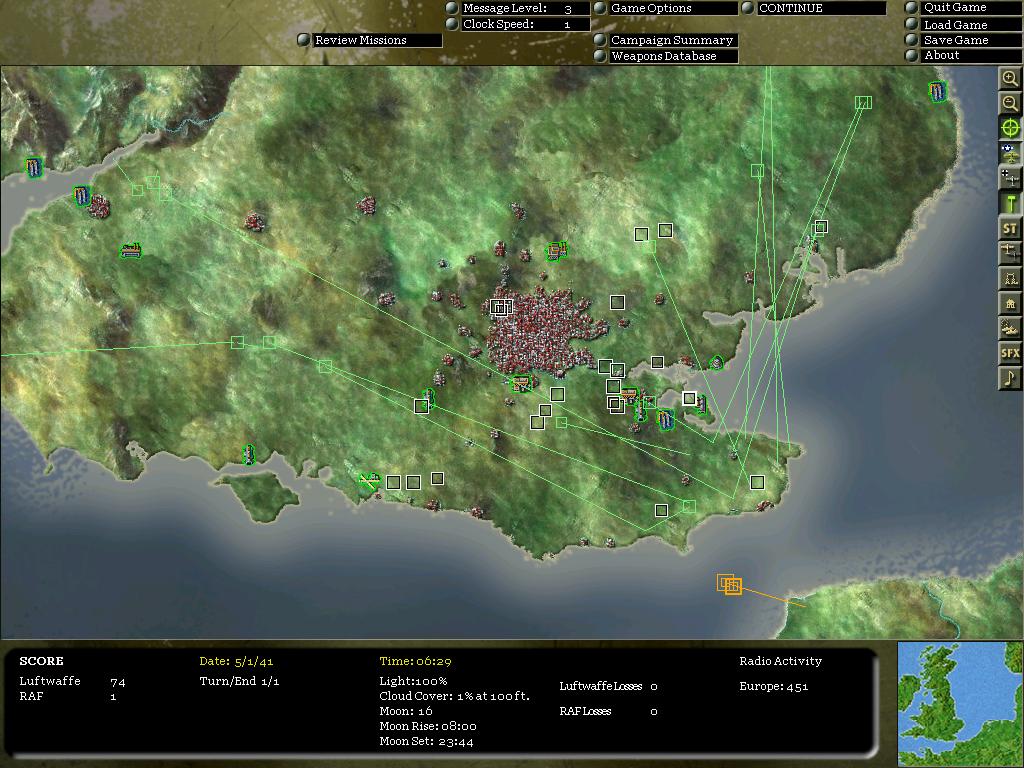Click the Luftwaffe score value 74
1024x768 pixels.
coord(118,681)
